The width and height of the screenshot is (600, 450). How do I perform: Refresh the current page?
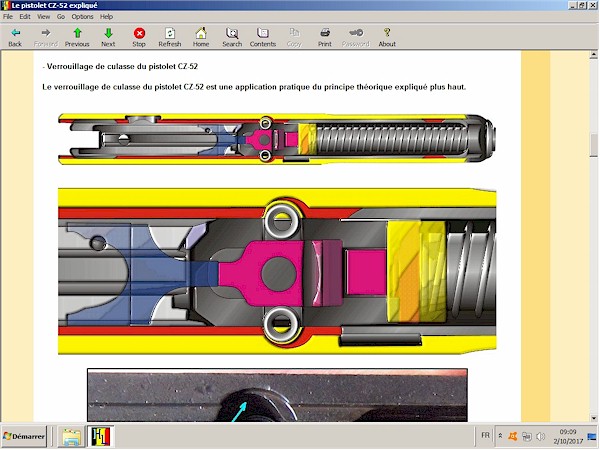coord(170,38)
